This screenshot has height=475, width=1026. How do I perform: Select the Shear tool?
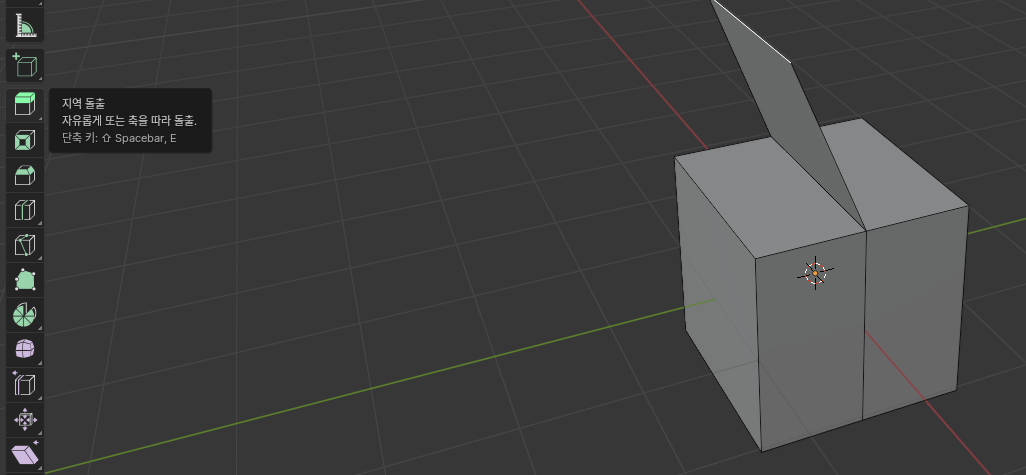click(x=25, y=455)
